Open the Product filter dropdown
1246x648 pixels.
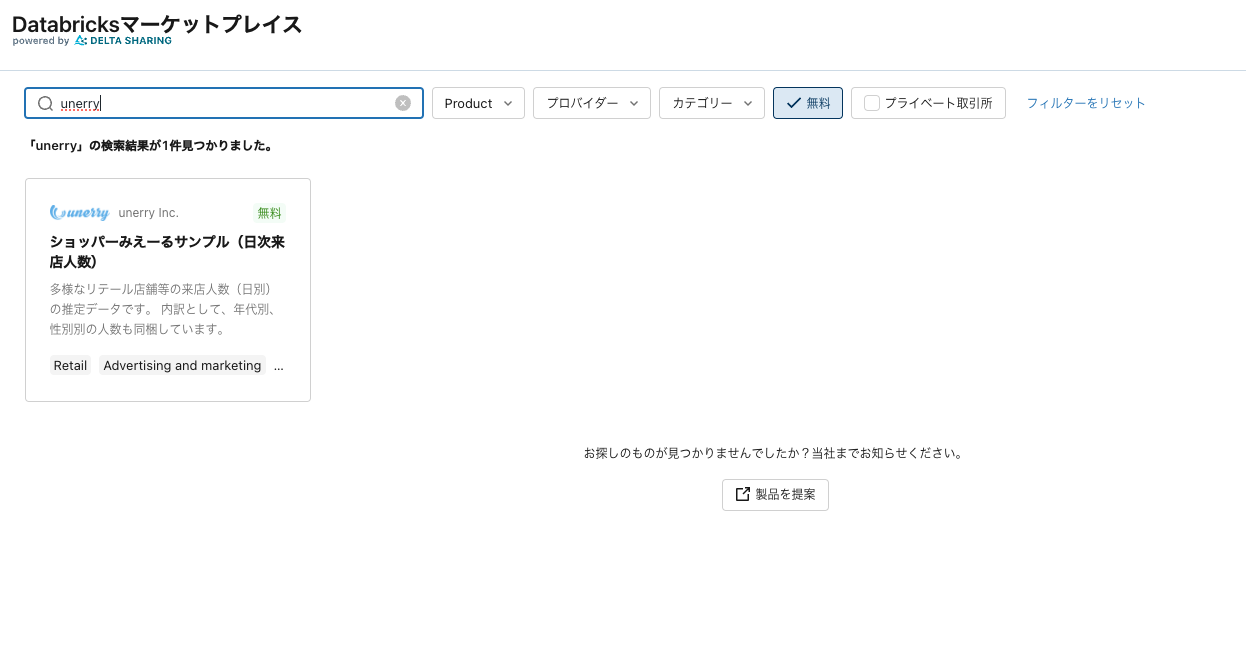[x=478, y=103]
